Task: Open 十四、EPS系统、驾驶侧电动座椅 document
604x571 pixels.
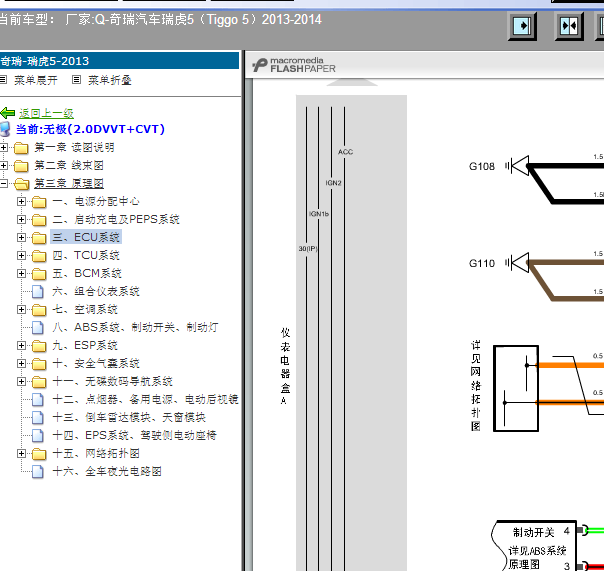Action: [x=134, y=435]
